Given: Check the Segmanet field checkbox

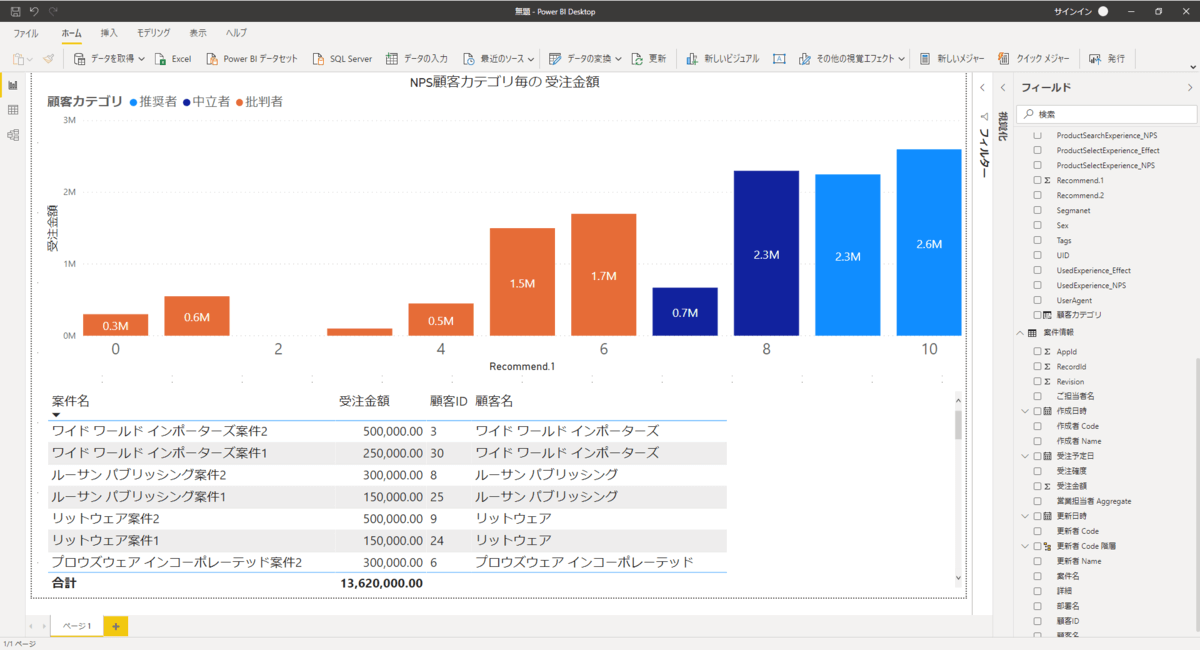Looking at the screenshot, I should click(x=1037, y=210).
